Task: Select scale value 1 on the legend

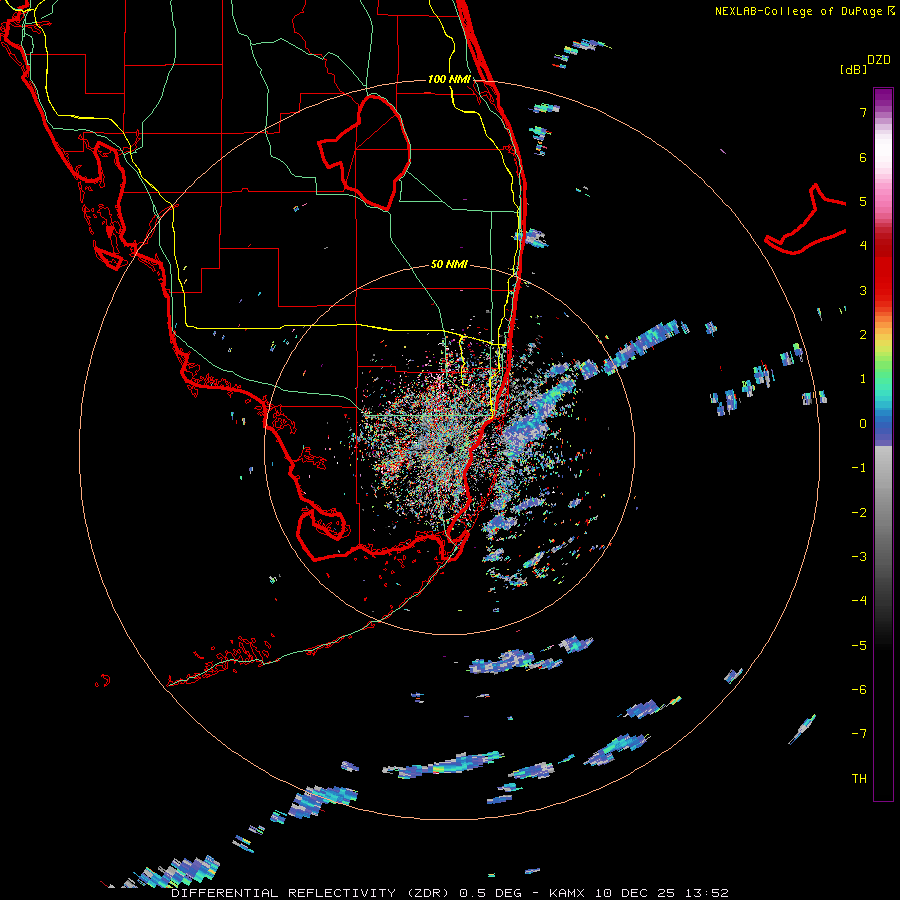Action: [x=863, y=379]
